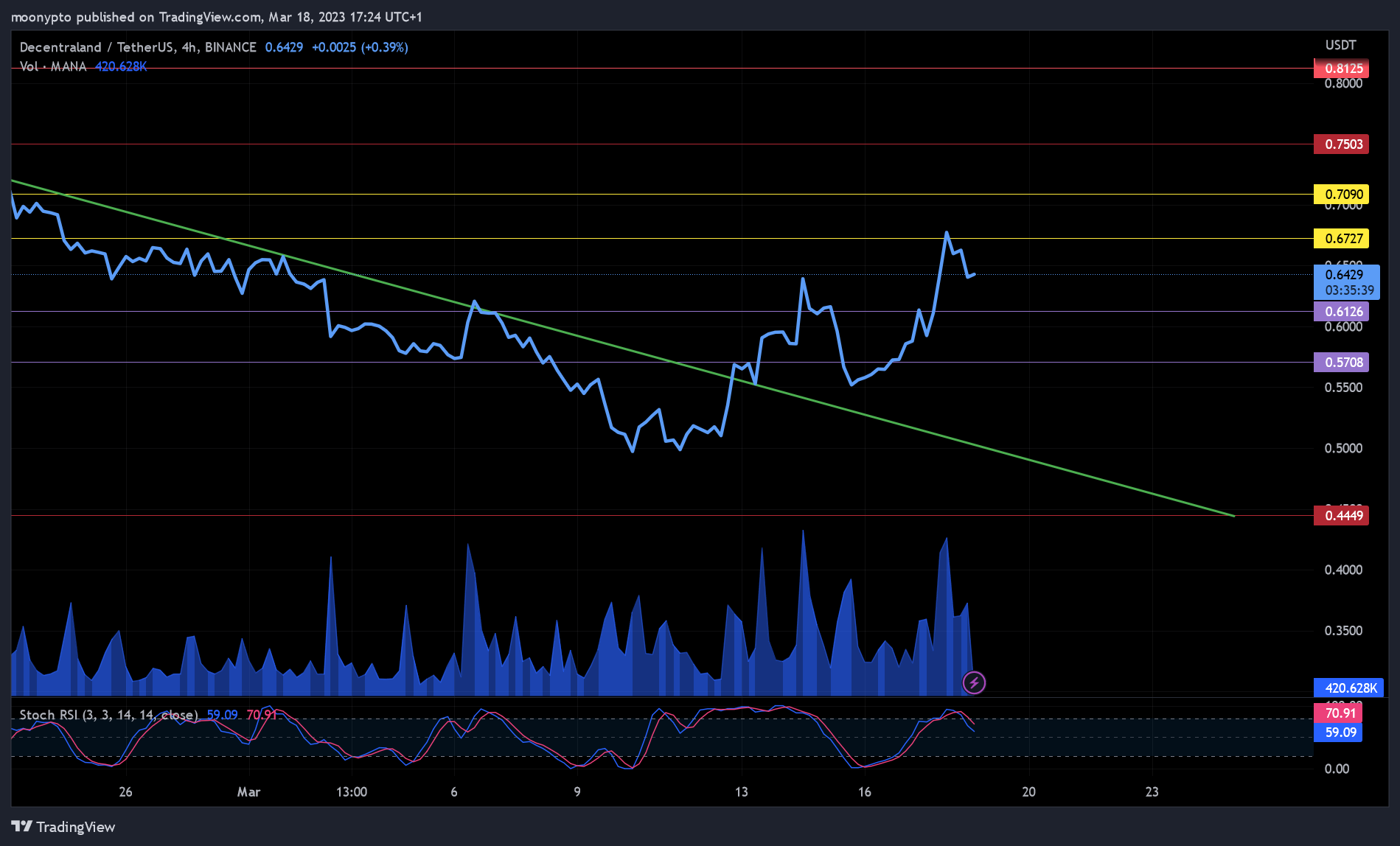Screen dimensions: 1400x846
Task: Click the Mar date axis label
Action: (248, 792)
